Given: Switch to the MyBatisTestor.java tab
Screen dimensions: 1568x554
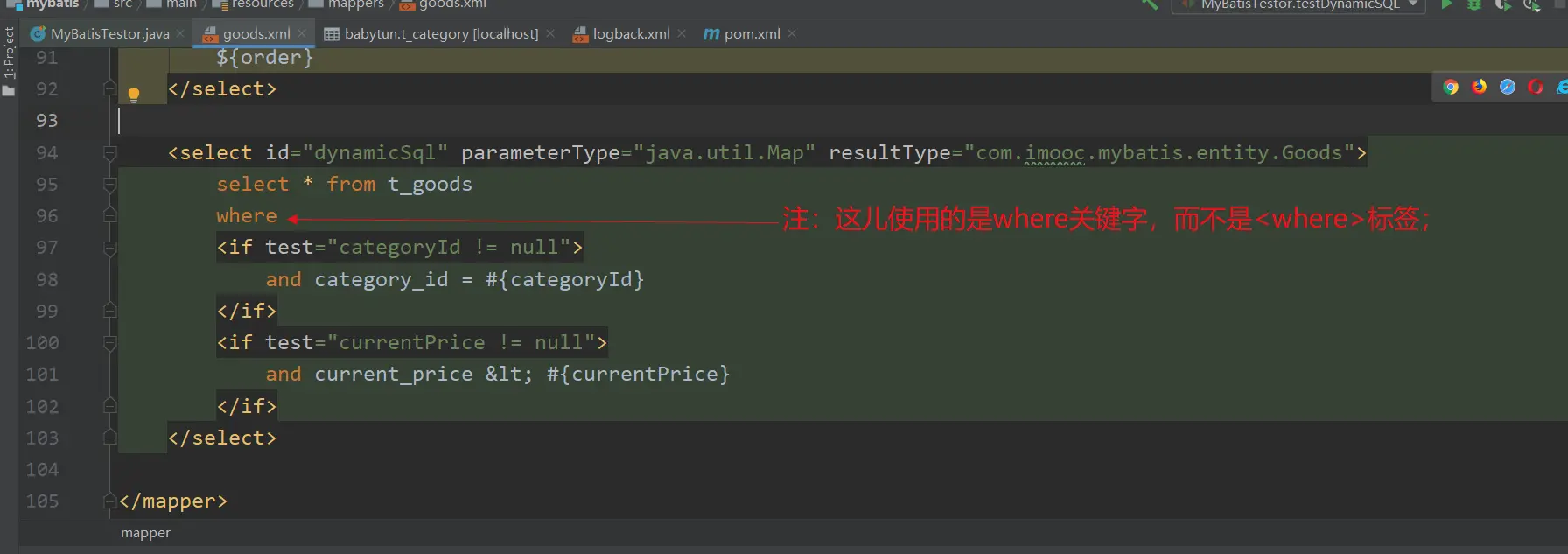Looking at the screenshot, I should point(109,34).
